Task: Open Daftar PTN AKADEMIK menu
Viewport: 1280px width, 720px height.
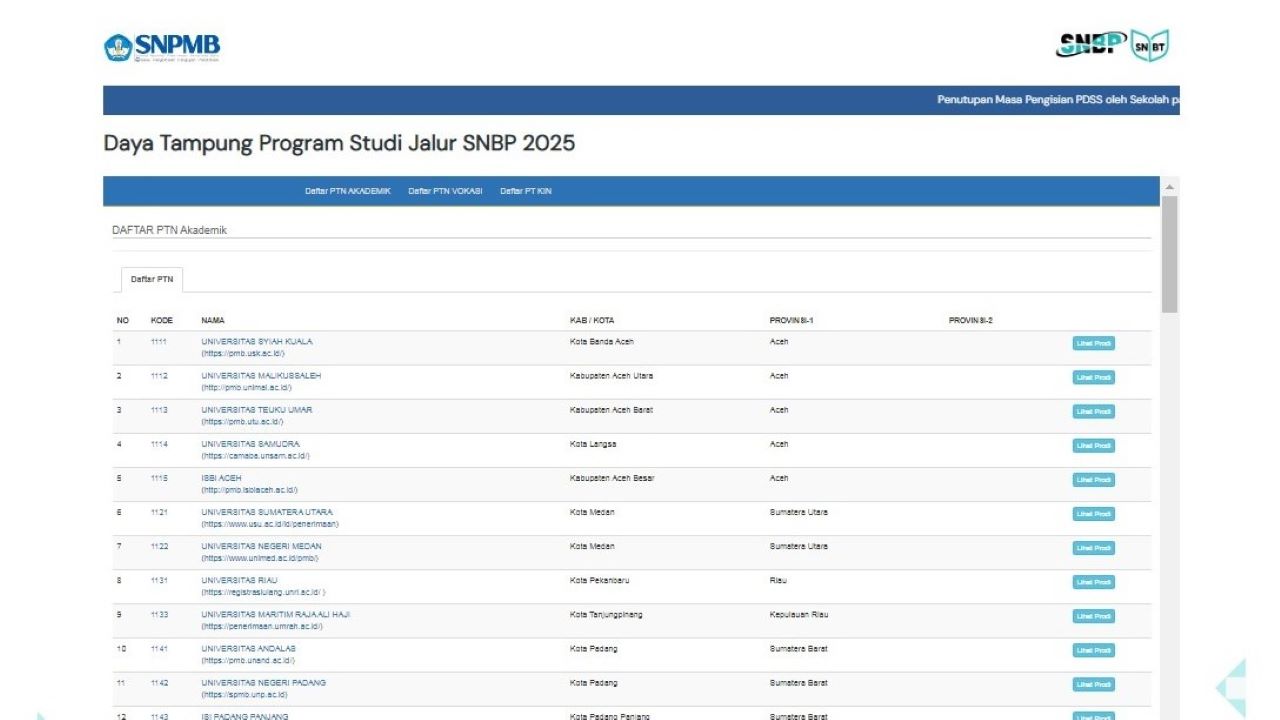Action: [x=348, y=191]
